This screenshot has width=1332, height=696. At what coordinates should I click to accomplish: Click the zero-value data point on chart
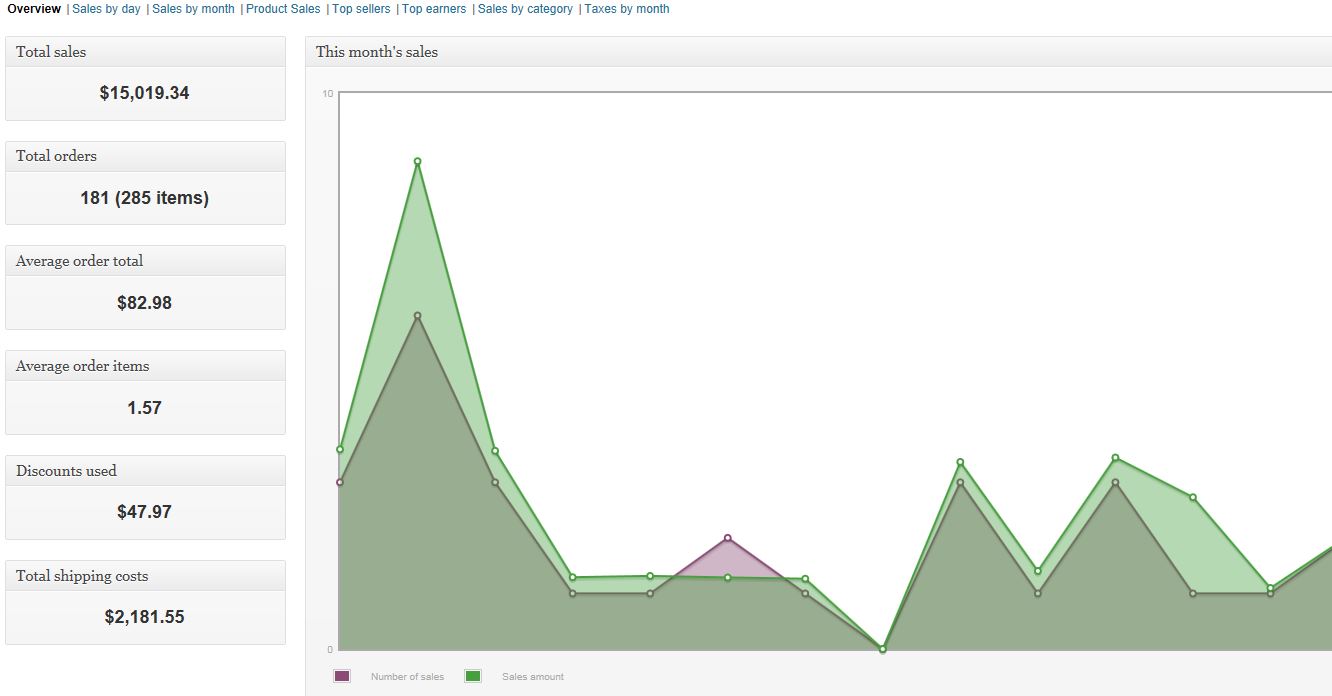coord(882,649)
